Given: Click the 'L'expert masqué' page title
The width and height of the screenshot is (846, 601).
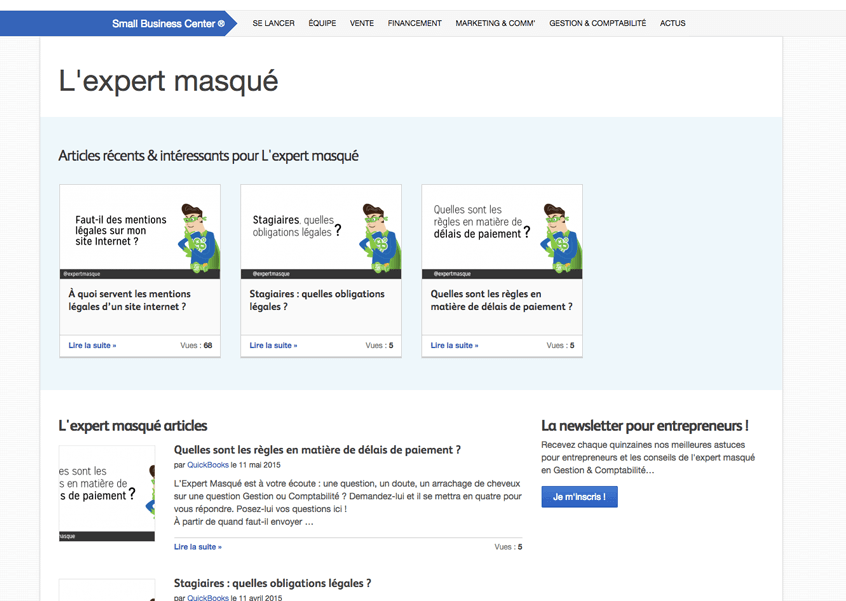Looking at the screenshot, I should click(x=168, y=81).
